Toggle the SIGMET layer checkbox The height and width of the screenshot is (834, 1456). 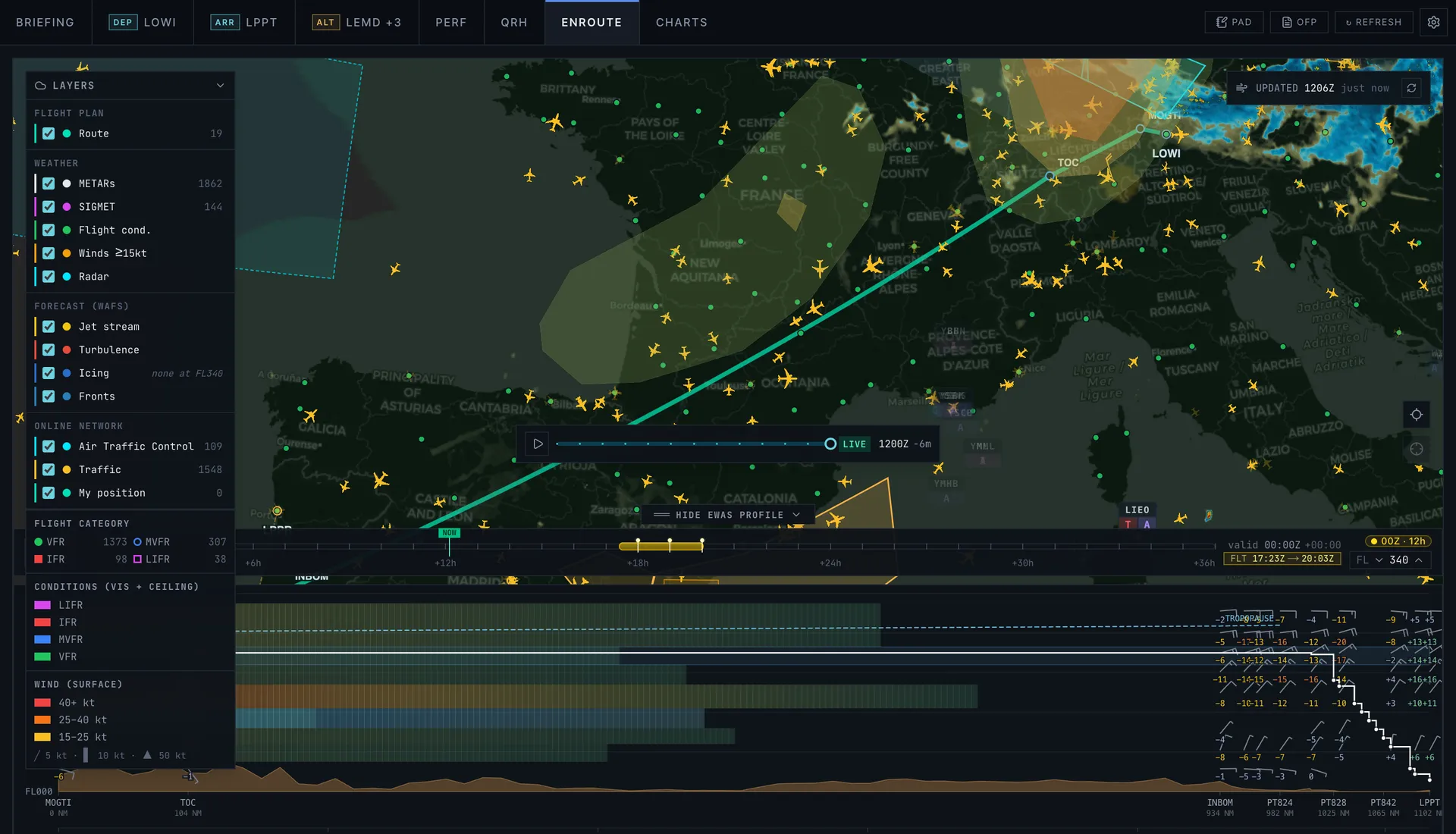click(x=49, y=207)
